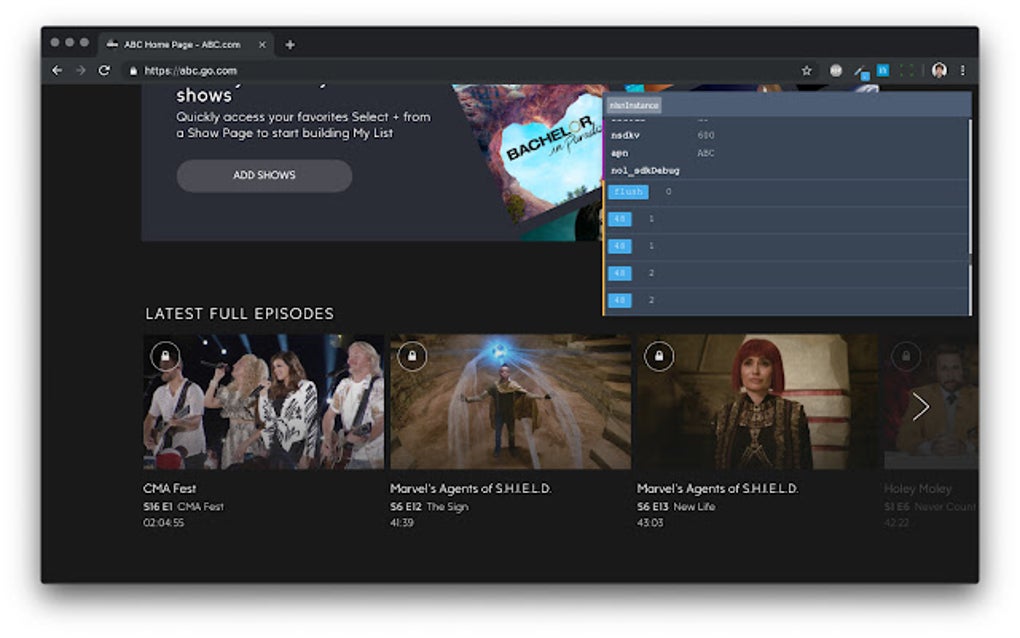Advance the episode carousel with the right arrow
This screenshot has height=638, width=1020.
921,407
